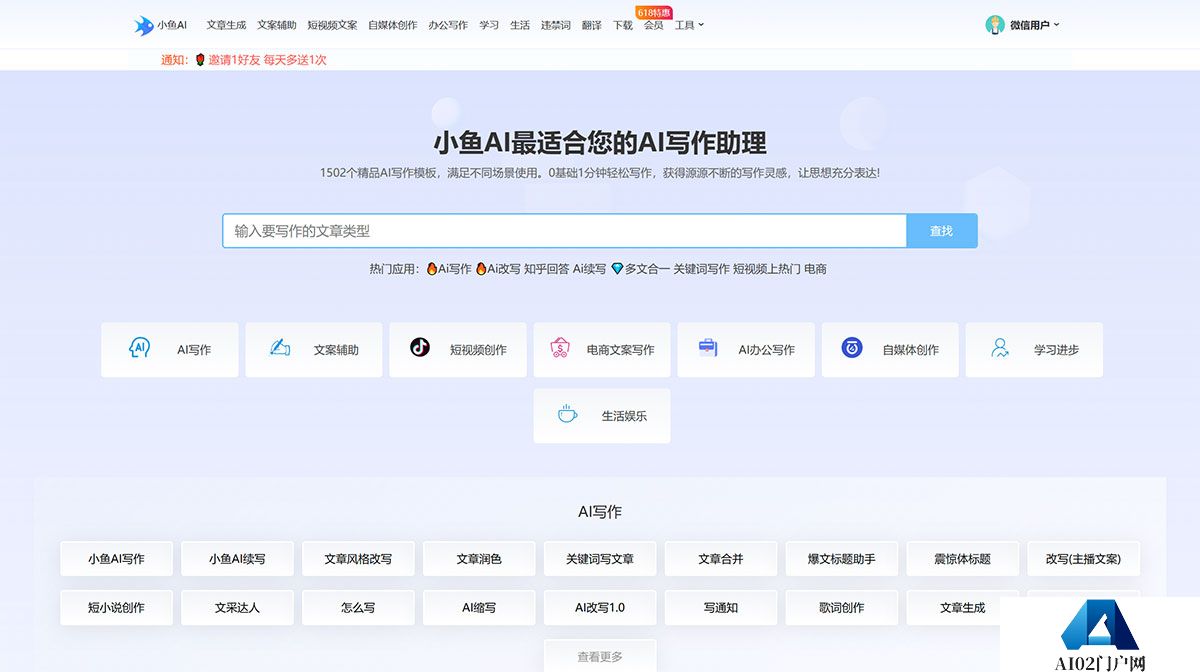Focus the 输入要写作的文章类型 search field
Viewport: 1200px width, 672px height.
tap(565, 231)
